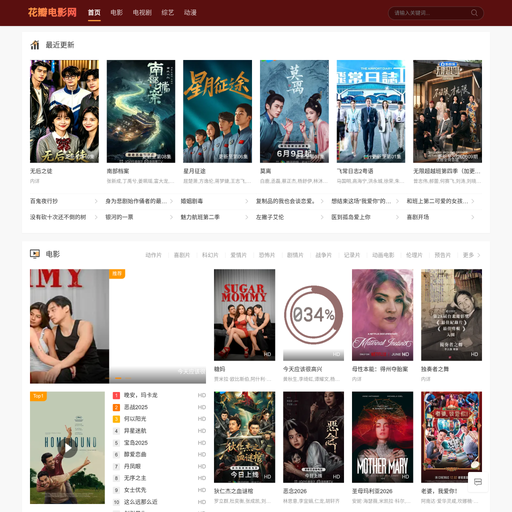Click the 花瓣电影网 site logo
Image resolution: width=512 pixels, height=512 pixels.
click(52, 13)
